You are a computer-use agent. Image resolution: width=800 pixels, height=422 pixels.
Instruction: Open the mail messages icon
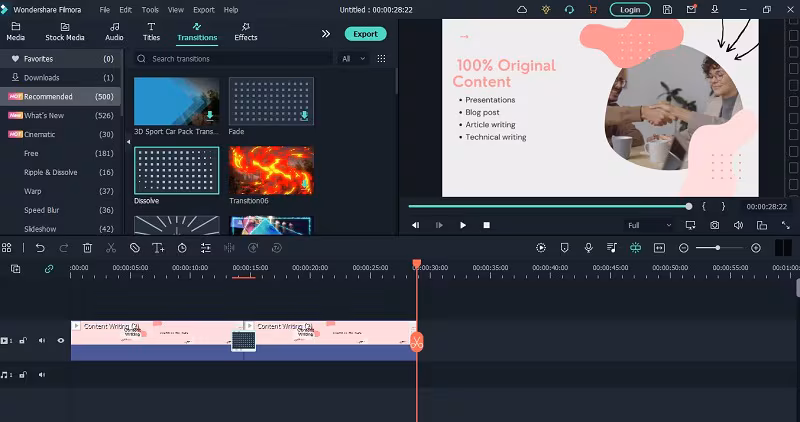pos(691,9)
